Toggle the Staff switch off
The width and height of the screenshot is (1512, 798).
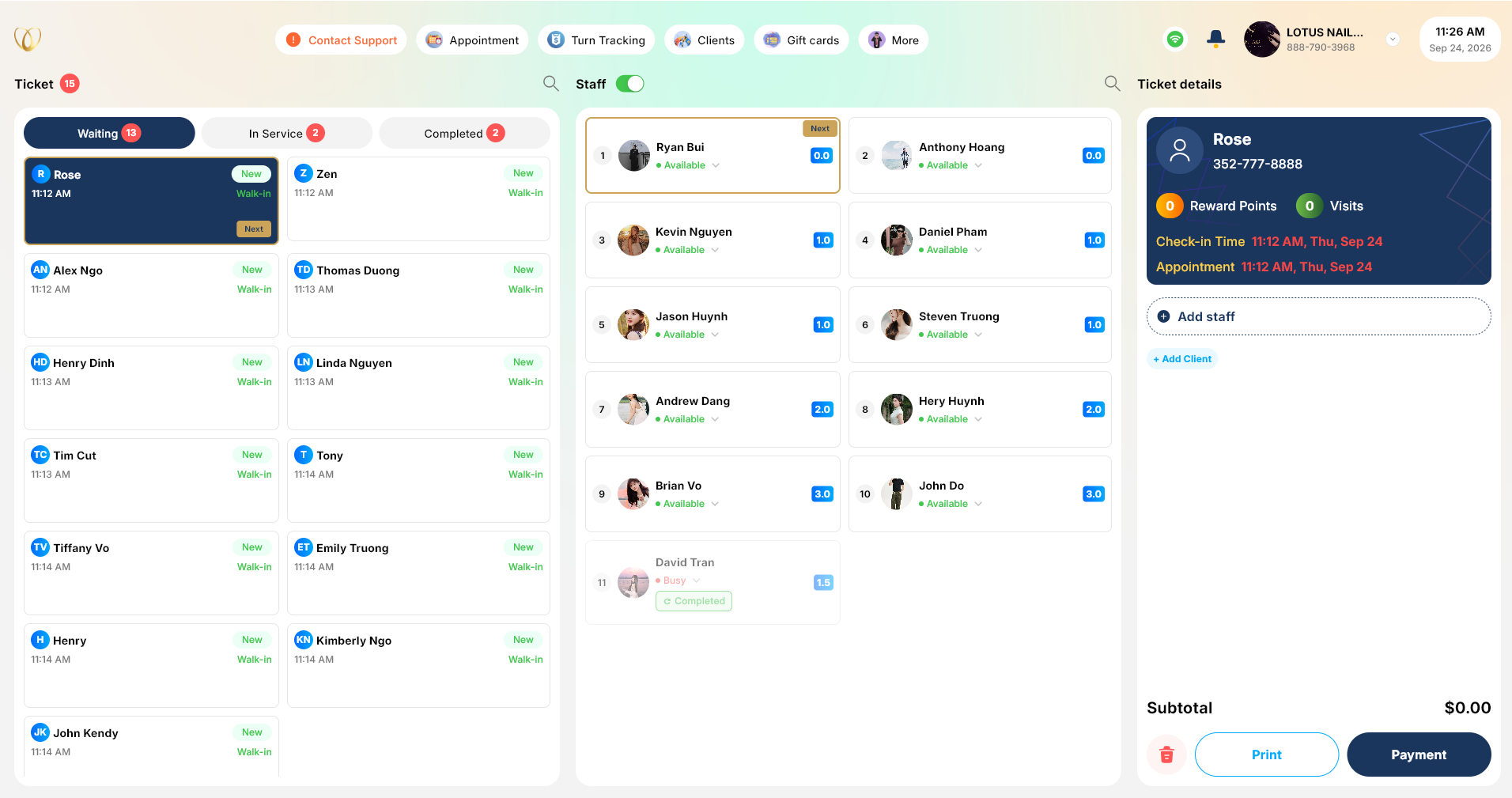point(630,84)
